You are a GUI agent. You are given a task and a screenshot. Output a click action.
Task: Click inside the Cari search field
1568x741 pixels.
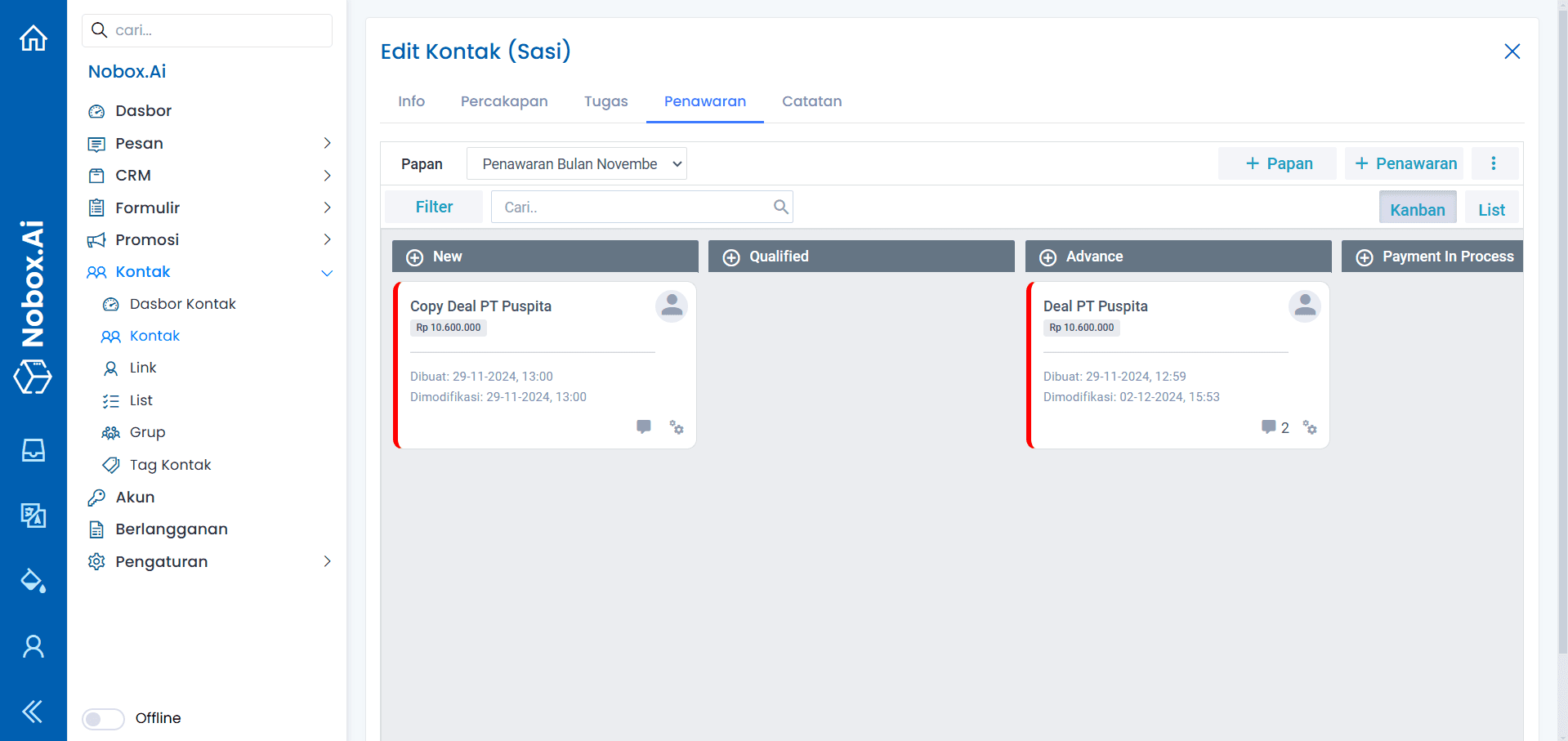(x=637, y=207)
